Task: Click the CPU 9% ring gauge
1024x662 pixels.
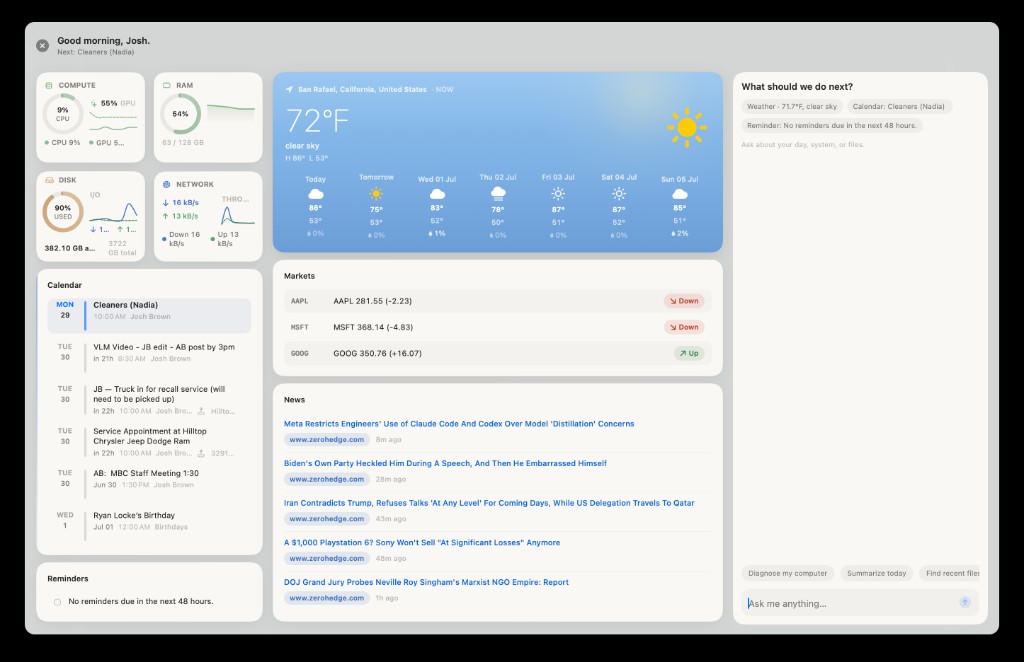Action: click(x=63, y=114)
